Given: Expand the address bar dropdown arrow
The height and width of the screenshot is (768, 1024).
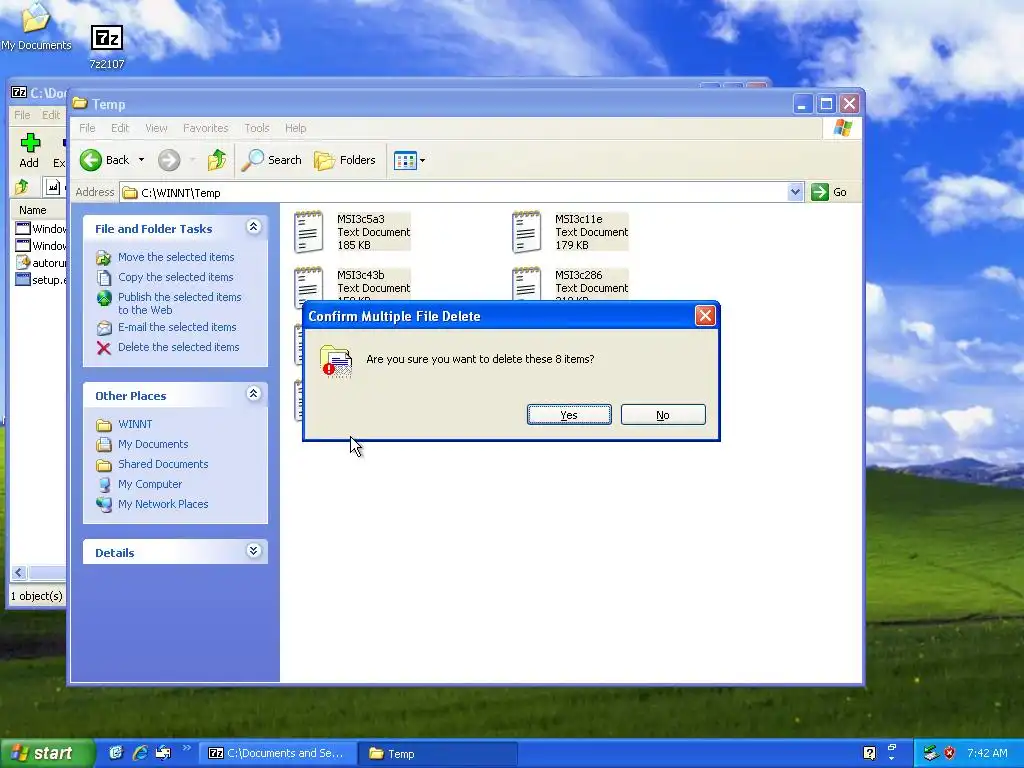Looking at the screenshot, I should (795, 192).
